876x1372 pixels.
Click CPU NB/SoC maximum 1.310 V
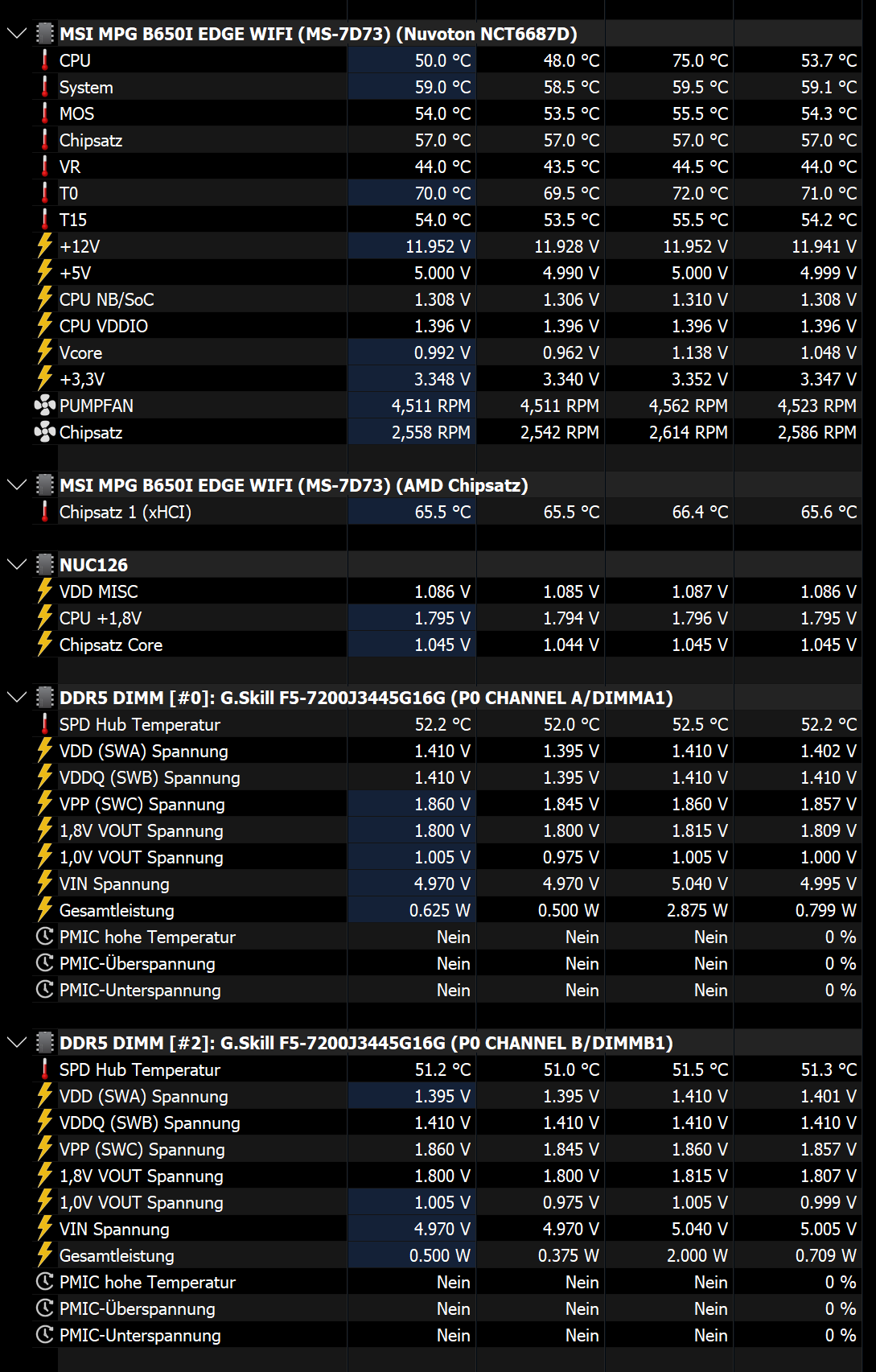point(700,299)
